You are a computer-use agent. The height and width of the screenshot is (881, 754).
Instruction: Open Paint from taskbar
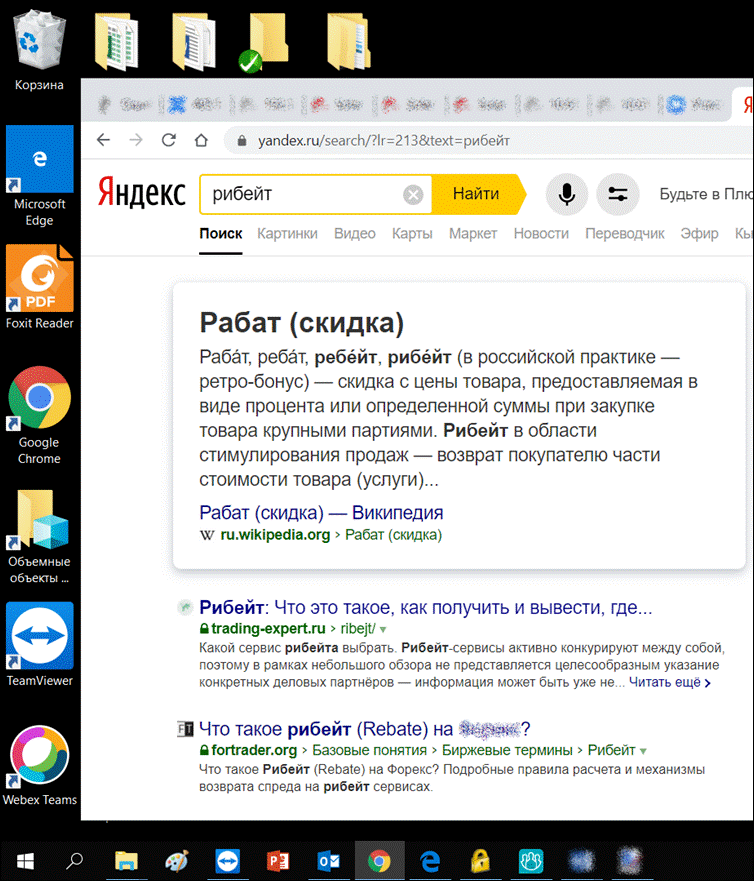point(177,861)
